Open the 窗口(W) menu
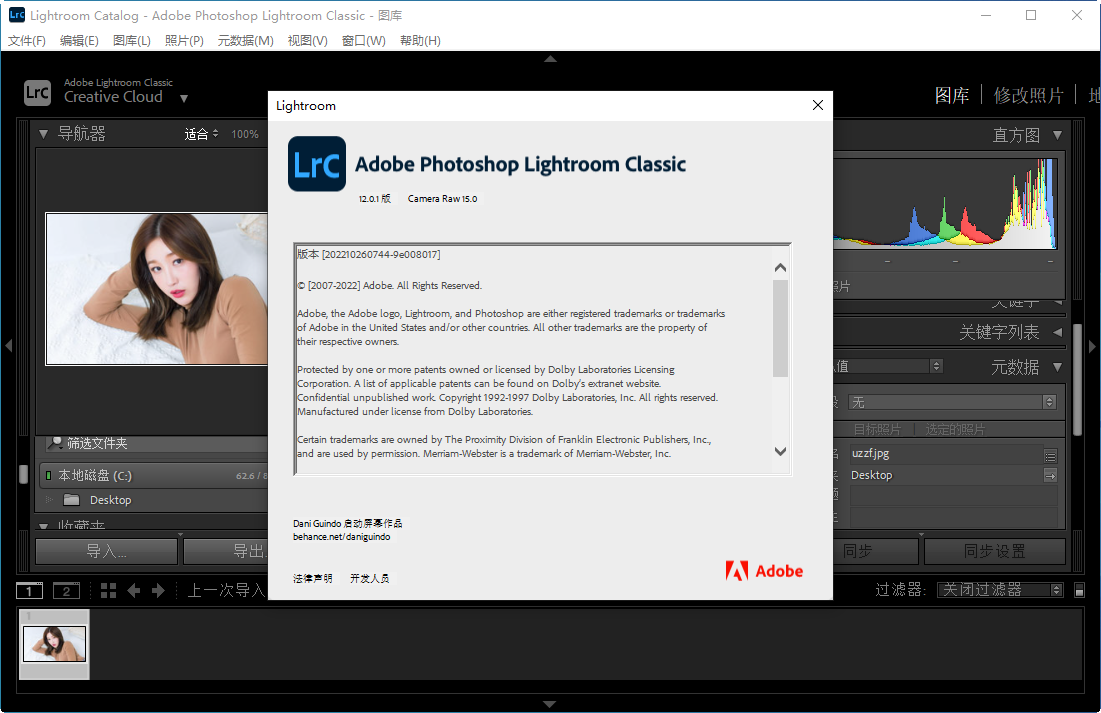Screen dimensions: 1101x713 (x=364, y=41)
